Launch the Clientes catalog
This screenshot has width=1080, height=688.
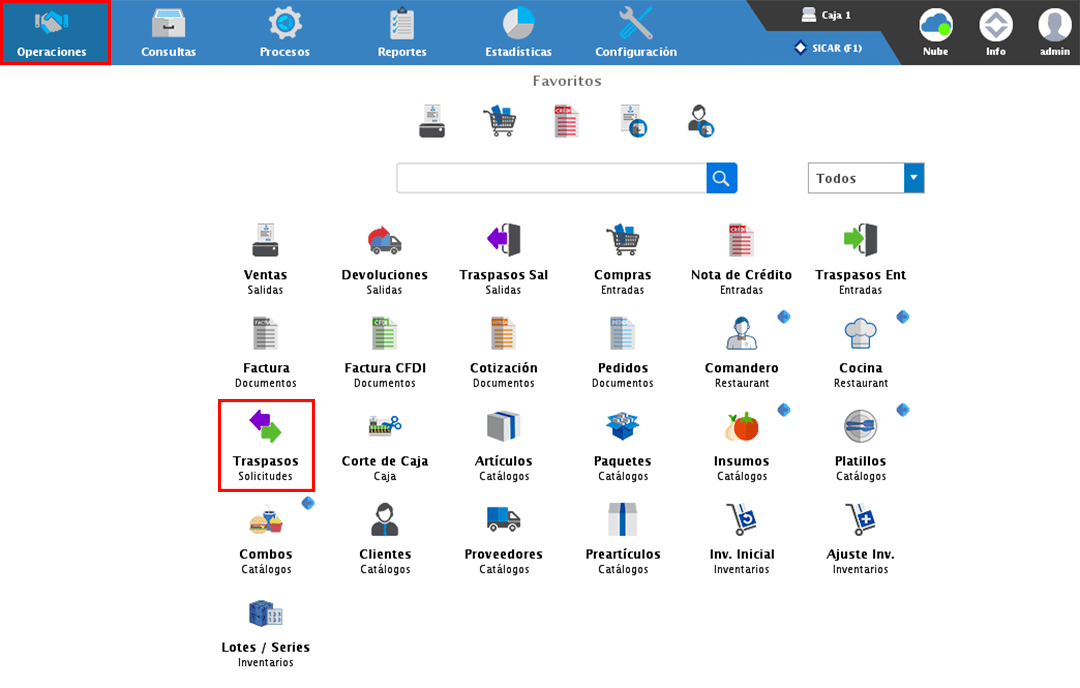click(384, 521)
